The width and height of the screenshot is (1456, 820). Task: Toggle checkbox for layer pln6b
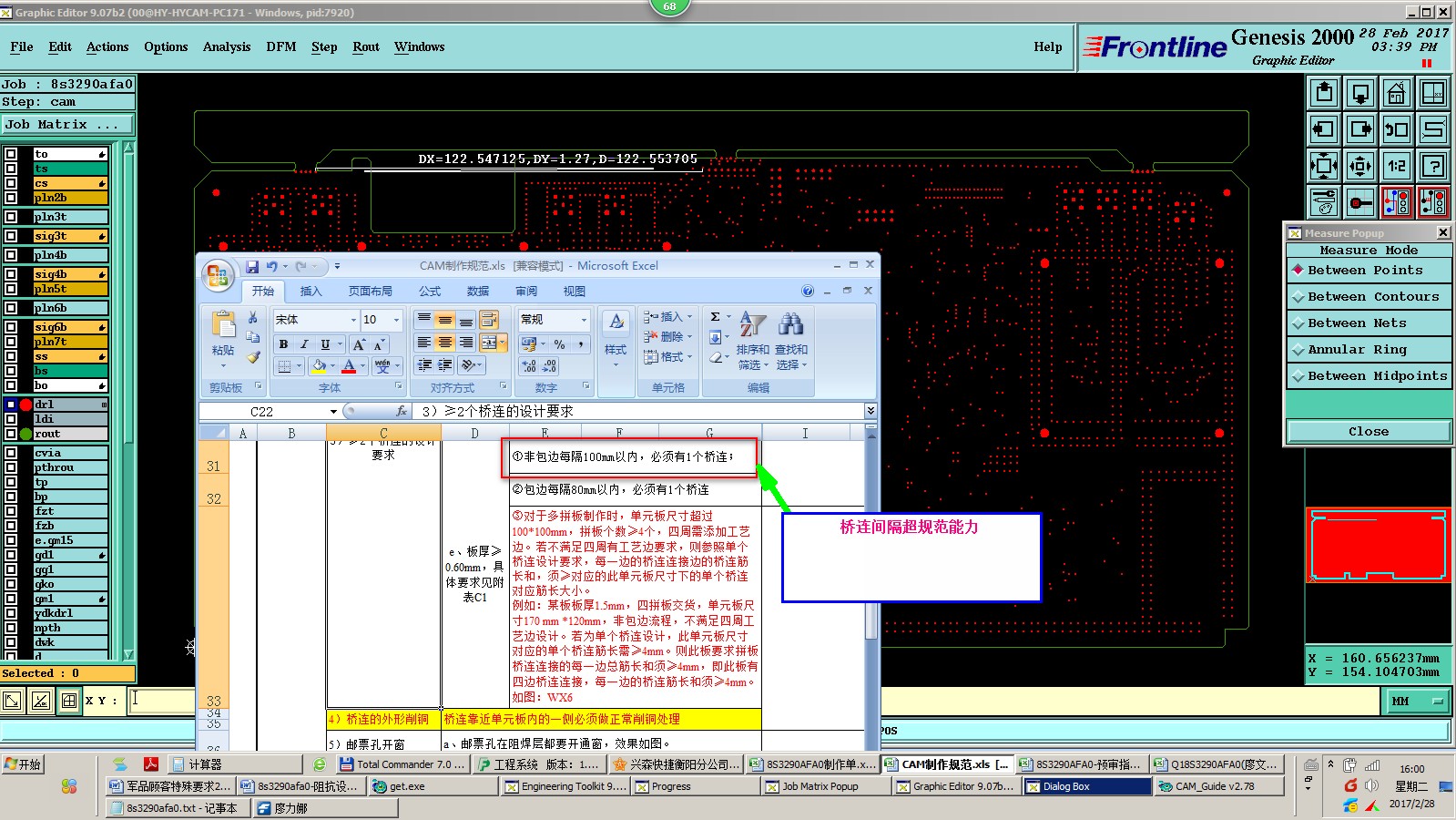click(x=11, y=308)
